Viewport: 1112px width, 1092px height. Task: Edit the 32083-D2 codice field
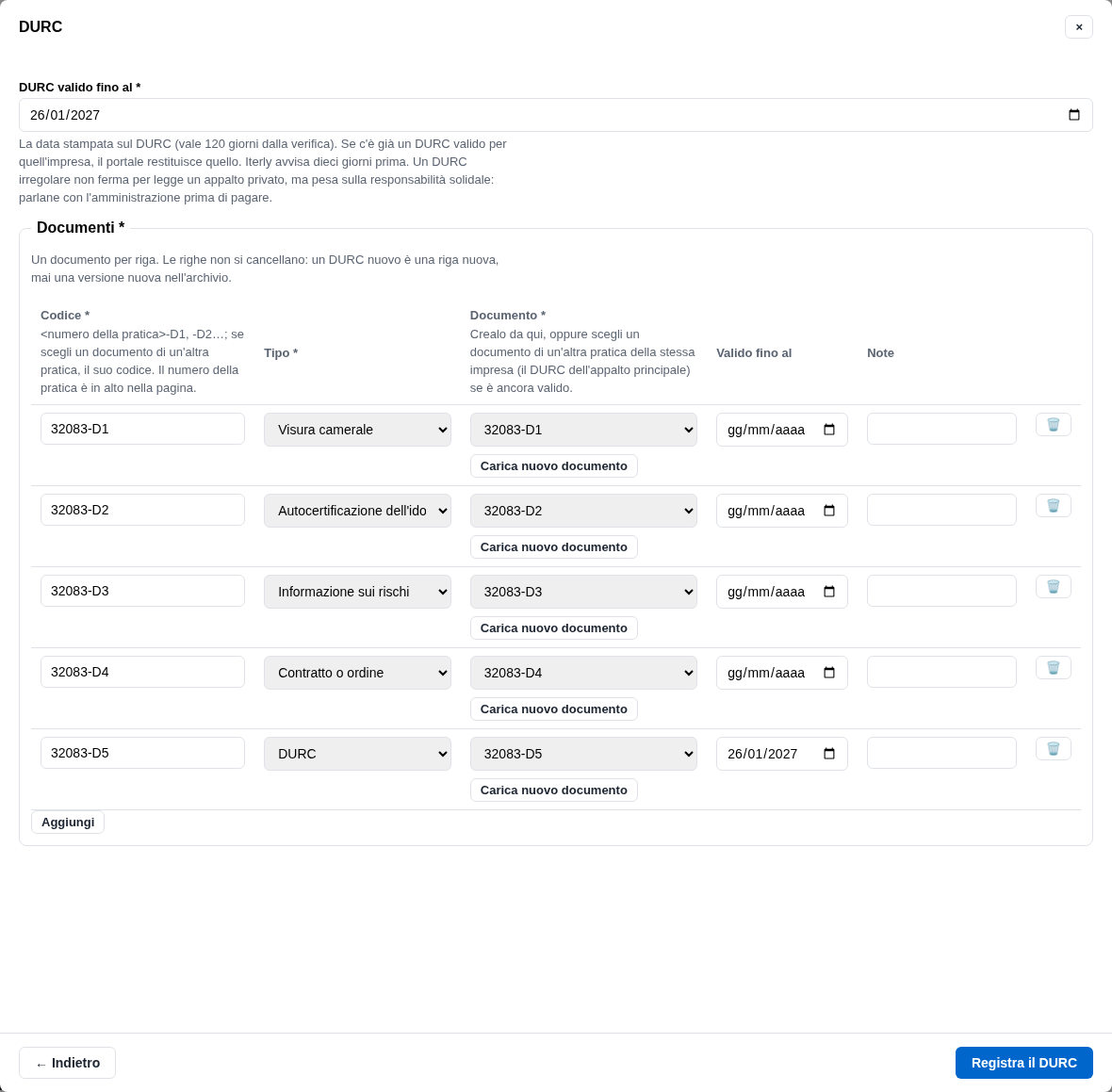[142, 510]
